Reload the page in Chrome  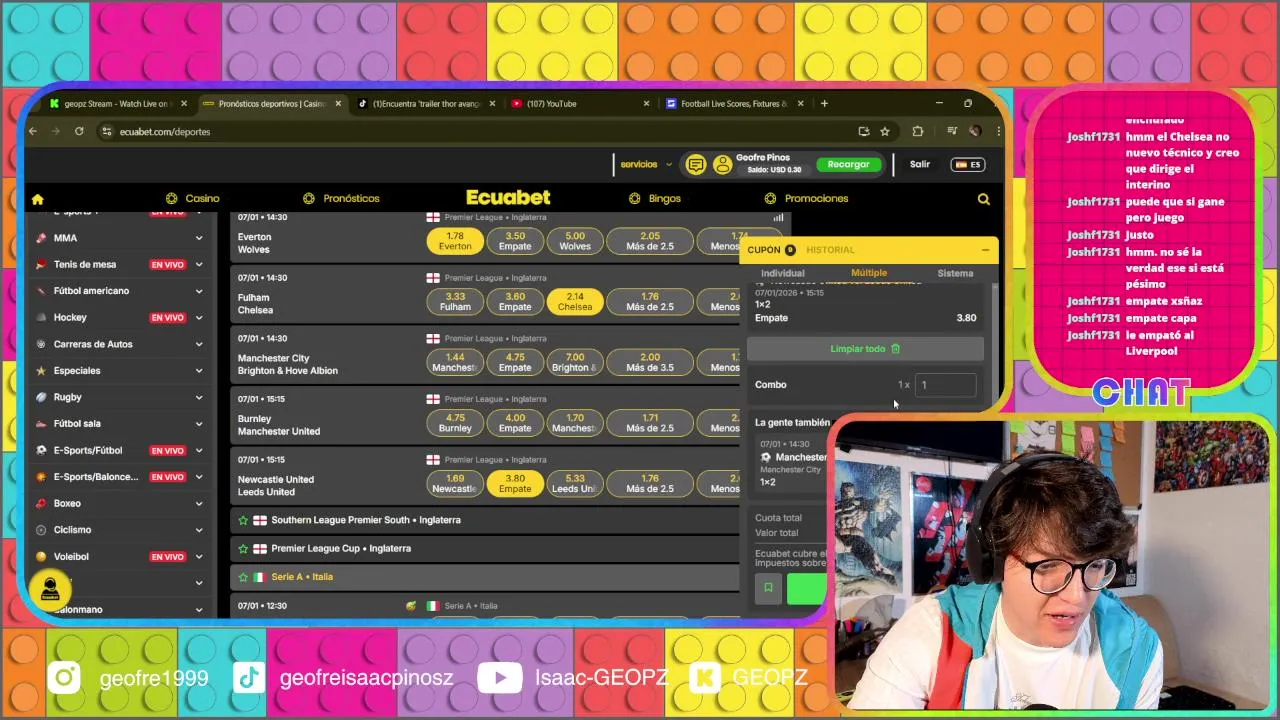(x=79, y=131)
